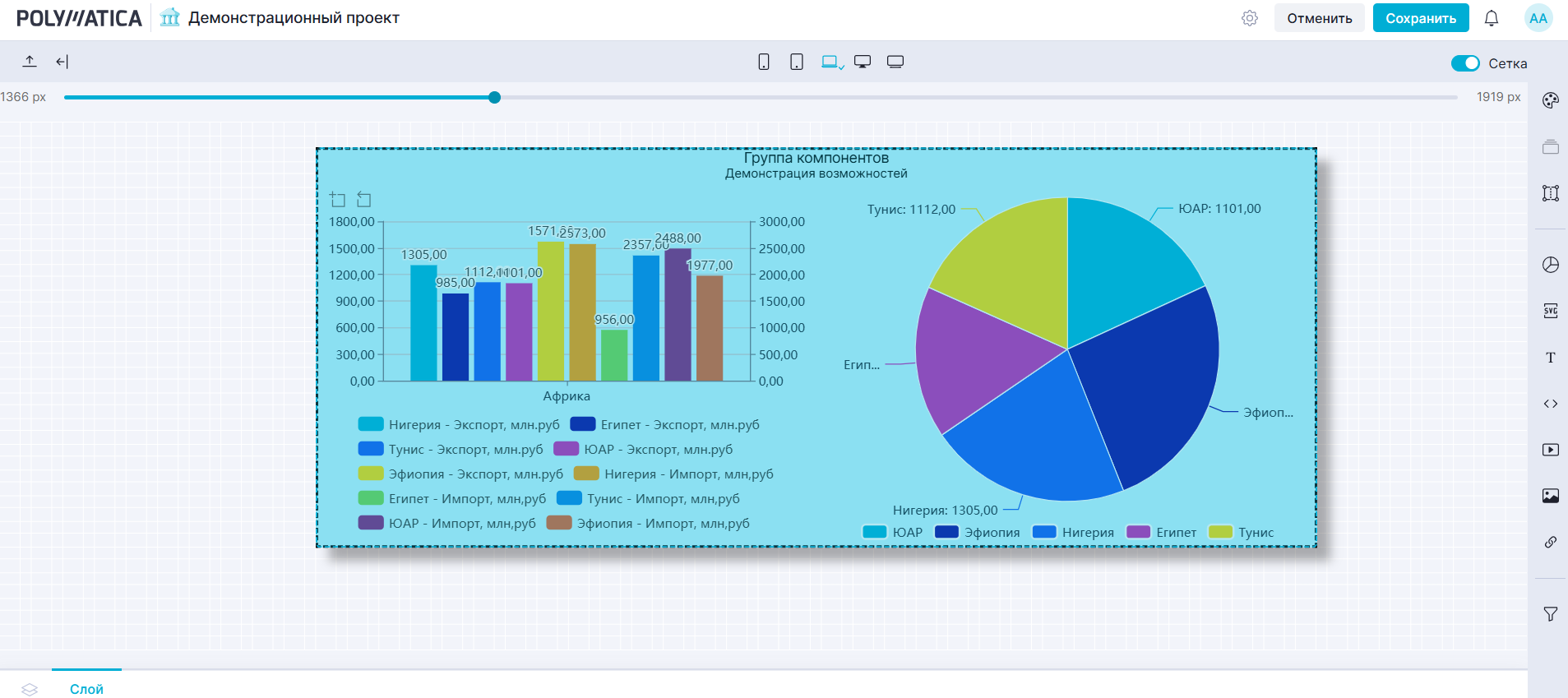Add a chart widget from sidebar
The height and width of the screenshot is (698, 1568).
click(1550, 265)
